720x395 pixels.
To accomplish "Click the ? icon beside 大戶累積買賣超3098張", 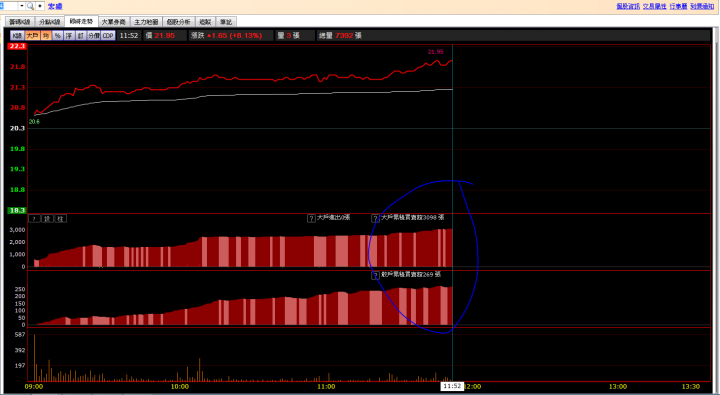I will tap(375, 218).
